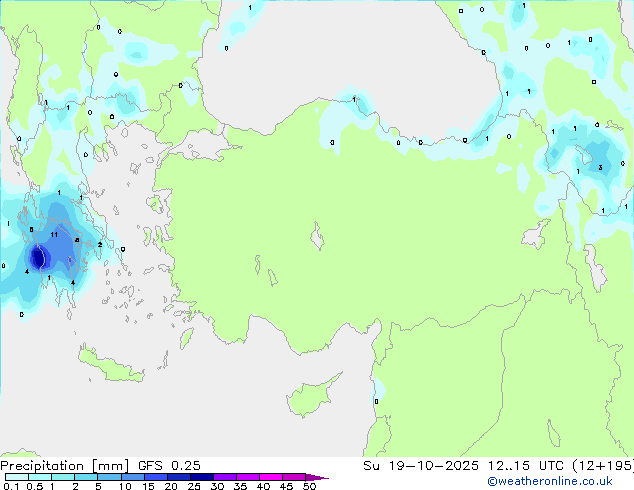Pick the 40–45 mm magenta legend swatch
This screenshot has height=490, width=634.
[271, 477]
